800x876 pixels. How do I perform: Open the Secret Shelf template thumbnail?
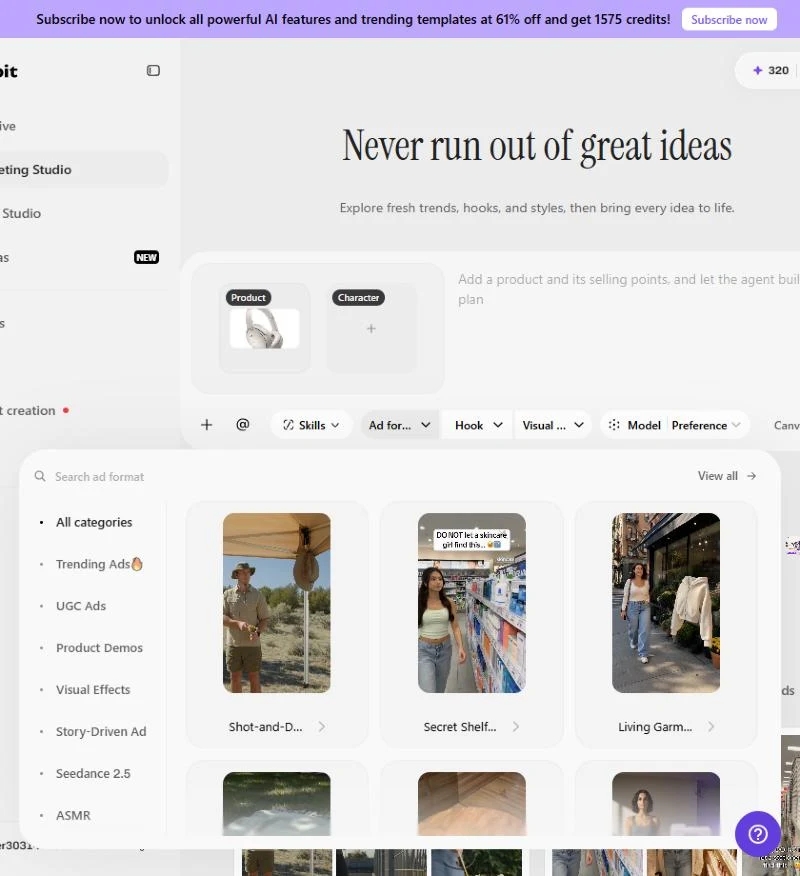(x=472, y=603)
